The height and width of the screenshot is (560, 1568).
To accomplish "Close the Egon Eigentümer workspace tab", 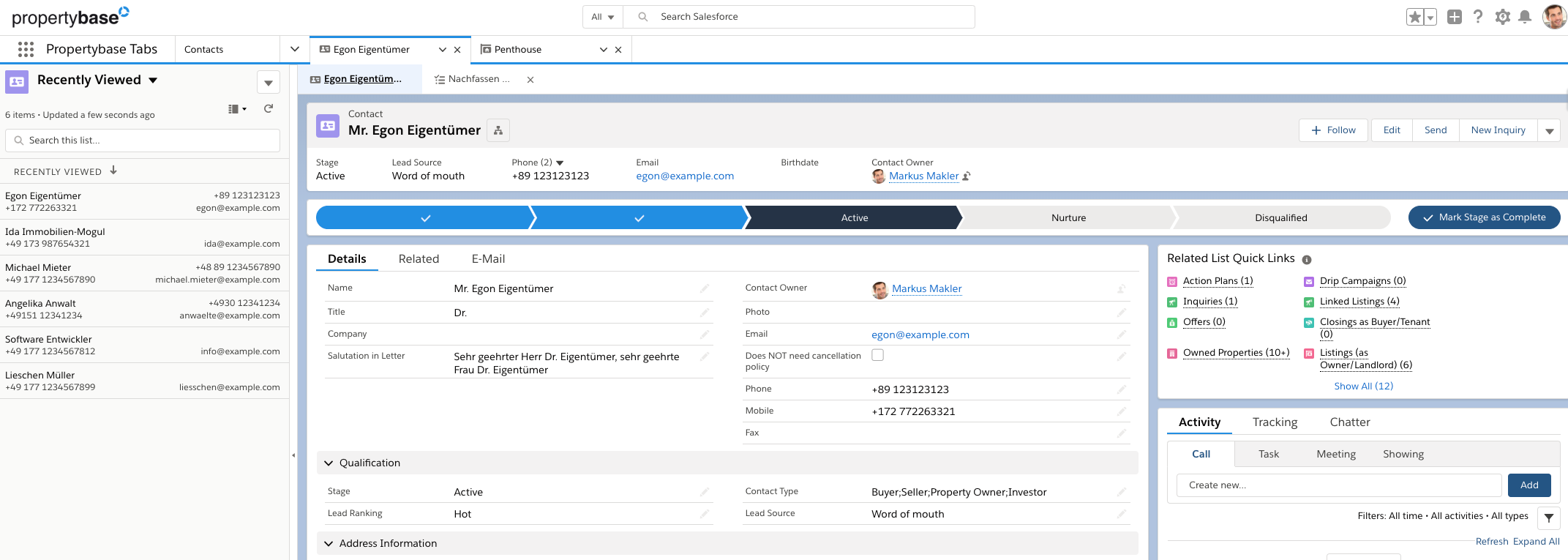I will tap(457, 50).
